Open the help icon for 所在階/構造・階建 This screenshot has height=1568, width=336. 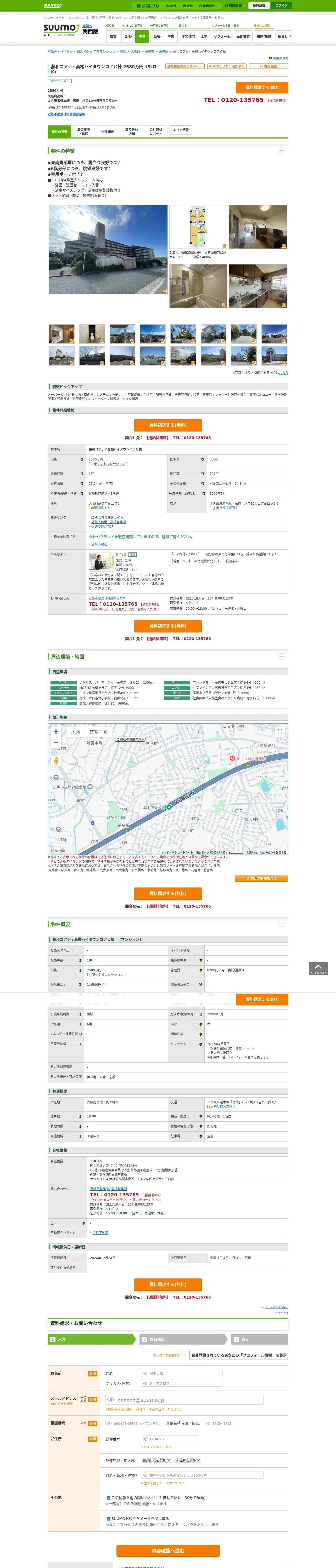[x=82, y=494]
